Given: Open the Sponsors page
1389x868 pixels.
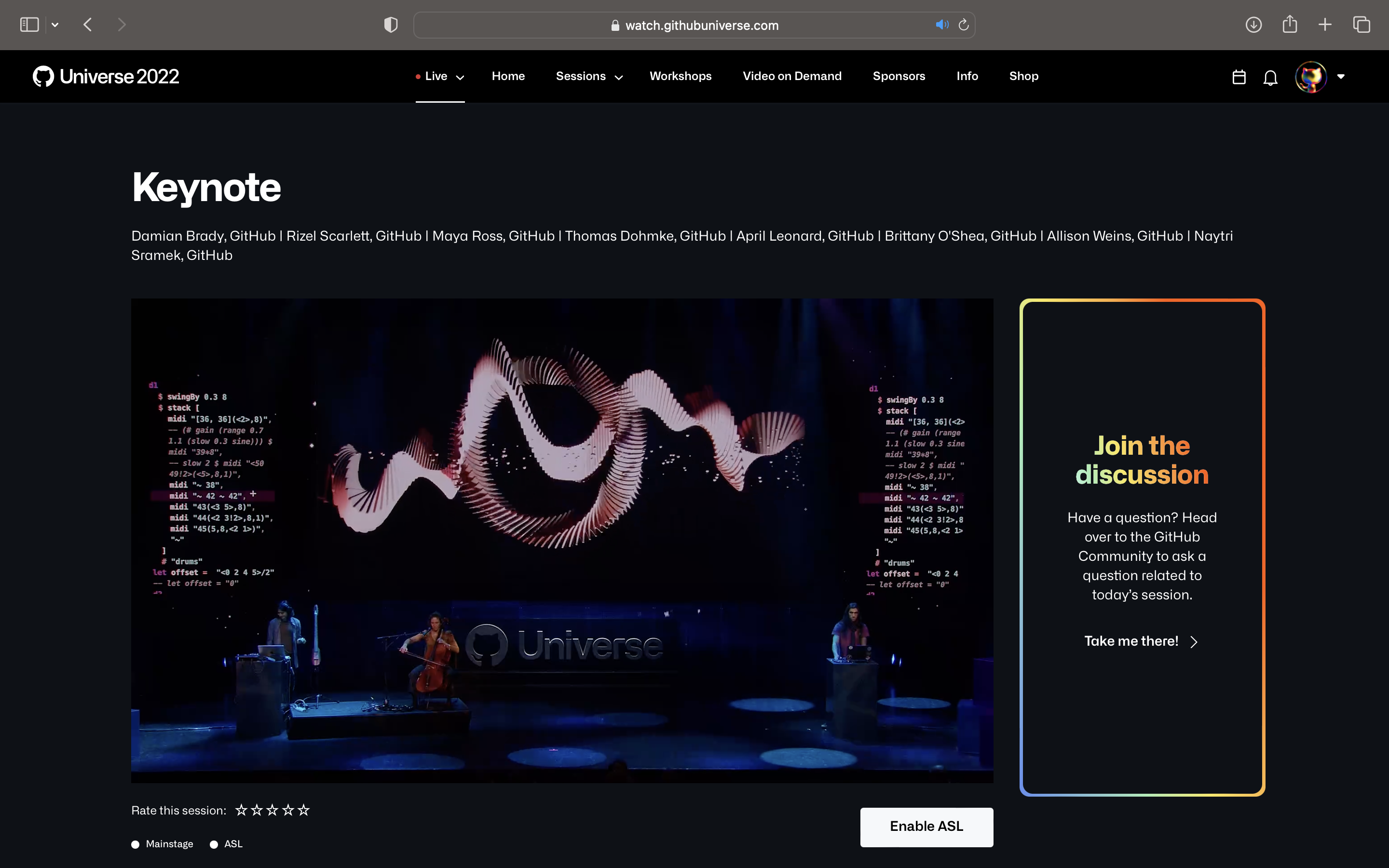Looking at the screenshot, I should point(899,76).
